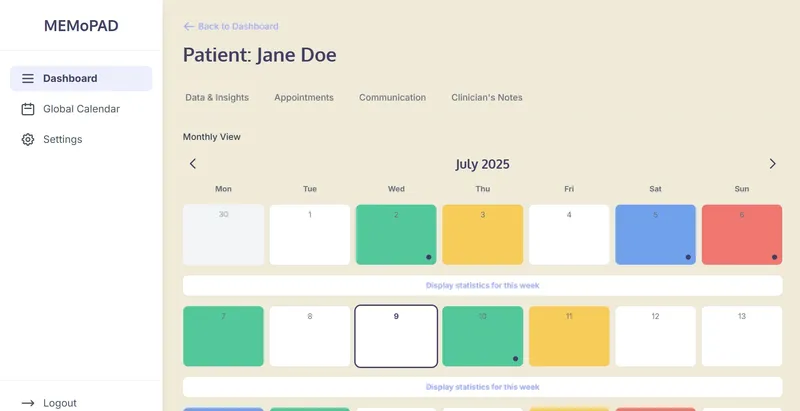Display statistics for the first week
Image resolution: width=800 pixels, height=411 pixels.
483,286
